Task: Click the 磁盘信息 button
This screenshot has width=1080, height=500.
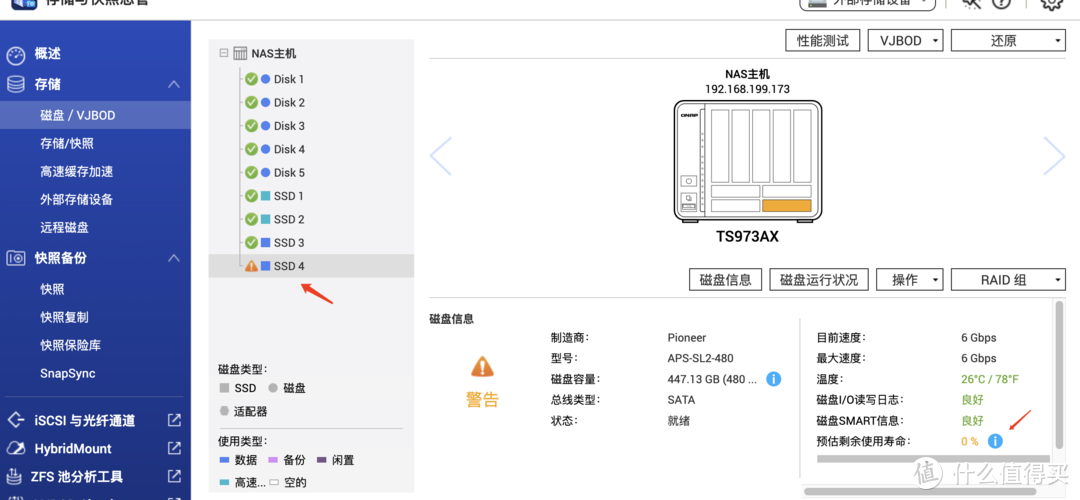Action: 725,280
